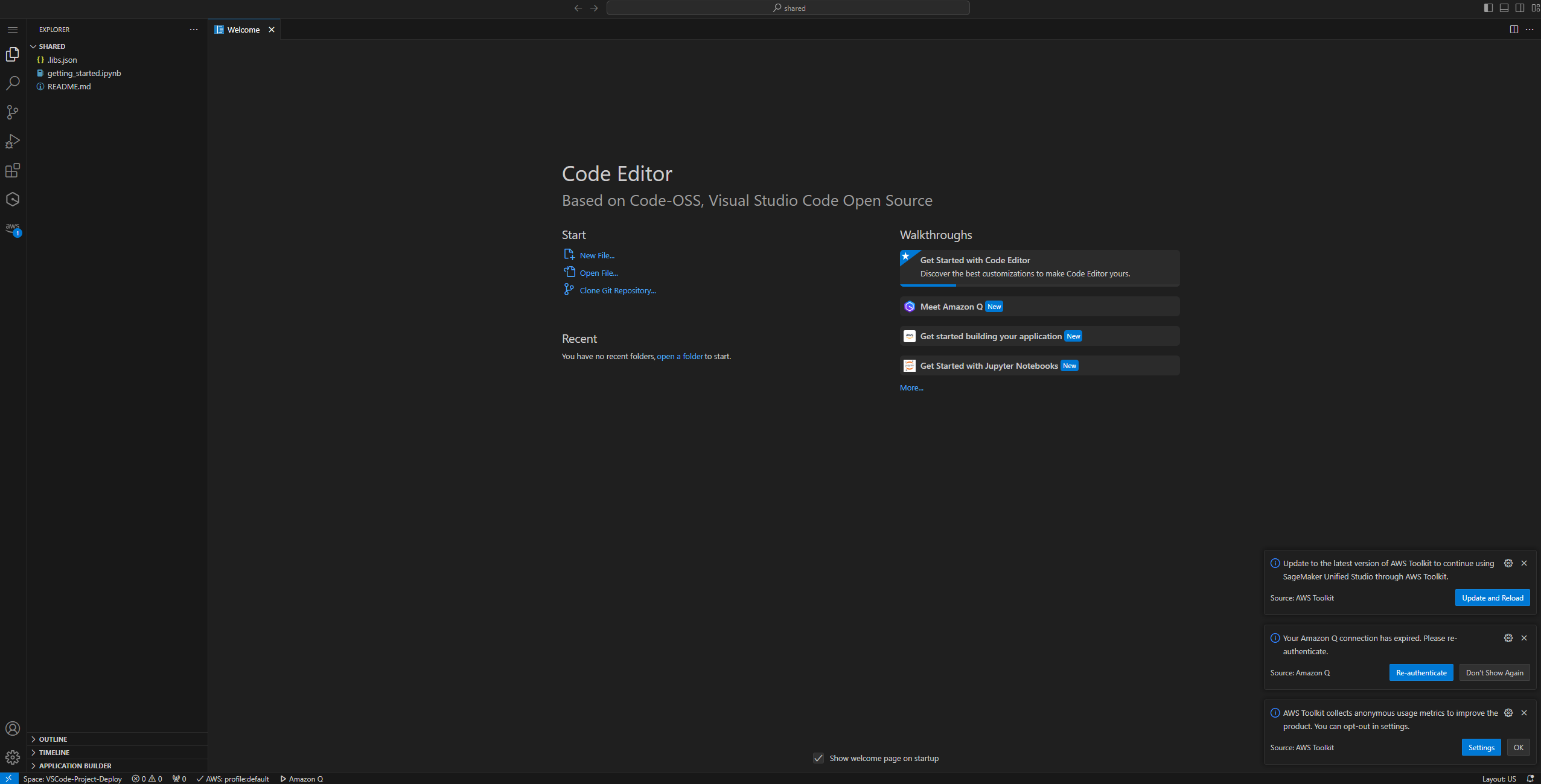Toggle panel layout icon
Screen dimensions: 1541x784
1504,8
